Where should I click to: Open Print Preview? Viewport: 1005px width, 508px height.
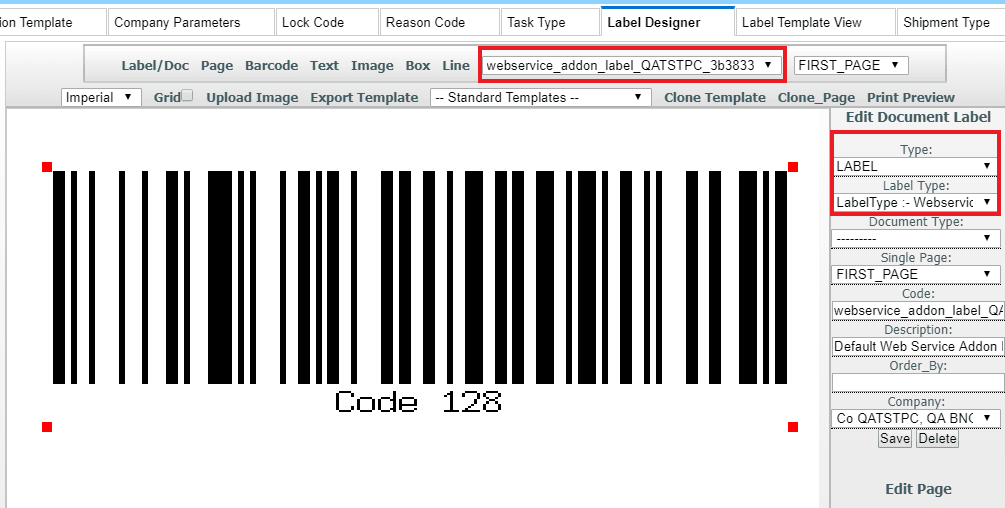(x=911, y=97)
